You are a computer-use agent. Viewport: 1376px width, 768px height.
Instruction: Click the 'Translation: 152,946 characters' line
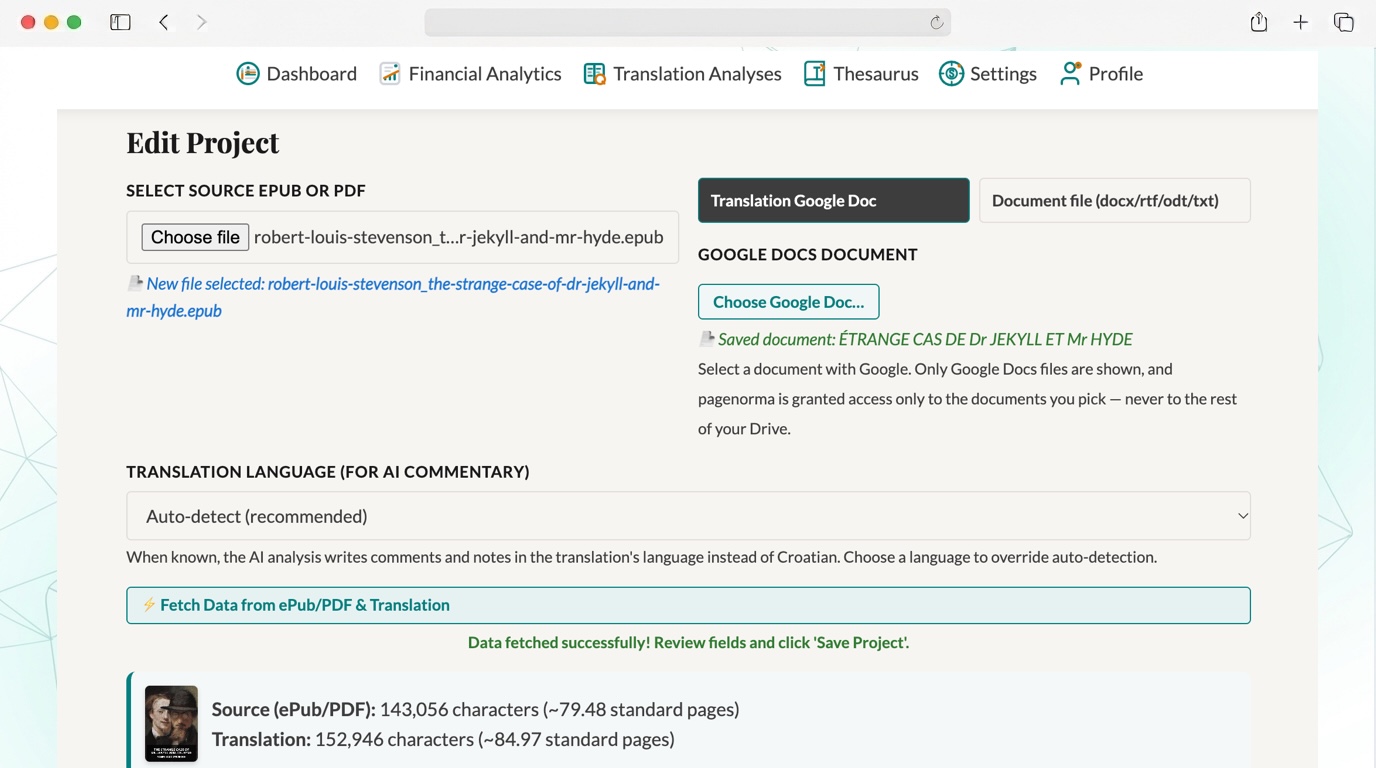443,739
